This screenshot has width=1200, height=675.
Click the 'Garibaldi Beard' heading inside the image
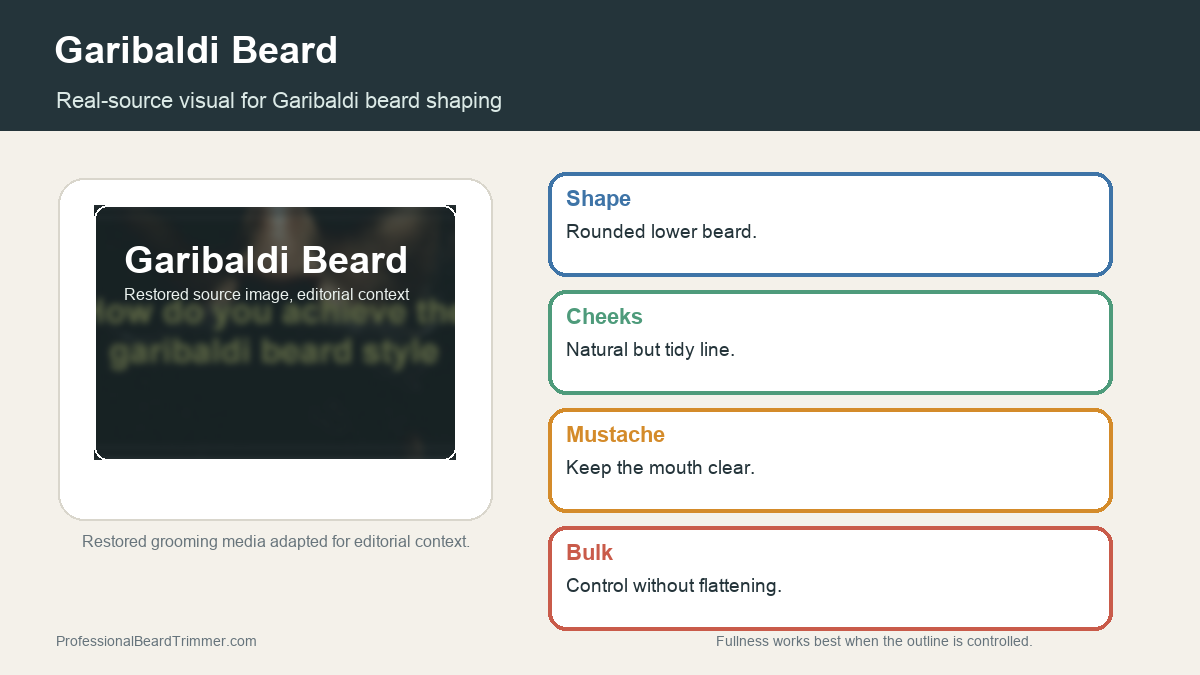pyautogui.click(x=266, y=260)
